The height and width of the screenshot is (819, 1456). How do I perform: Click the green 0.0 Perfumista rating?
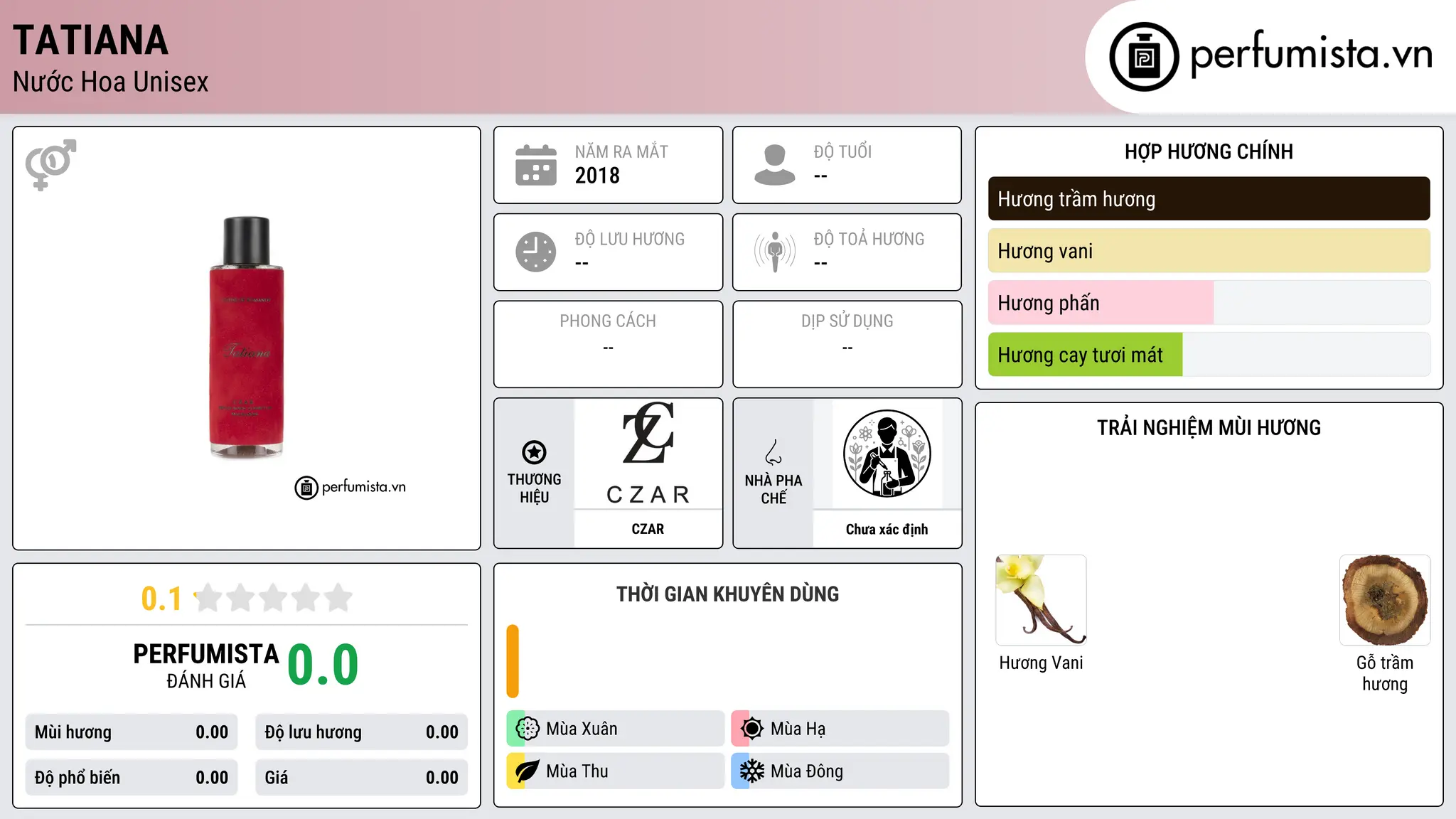pyautogui.click(x=323, y=665)
